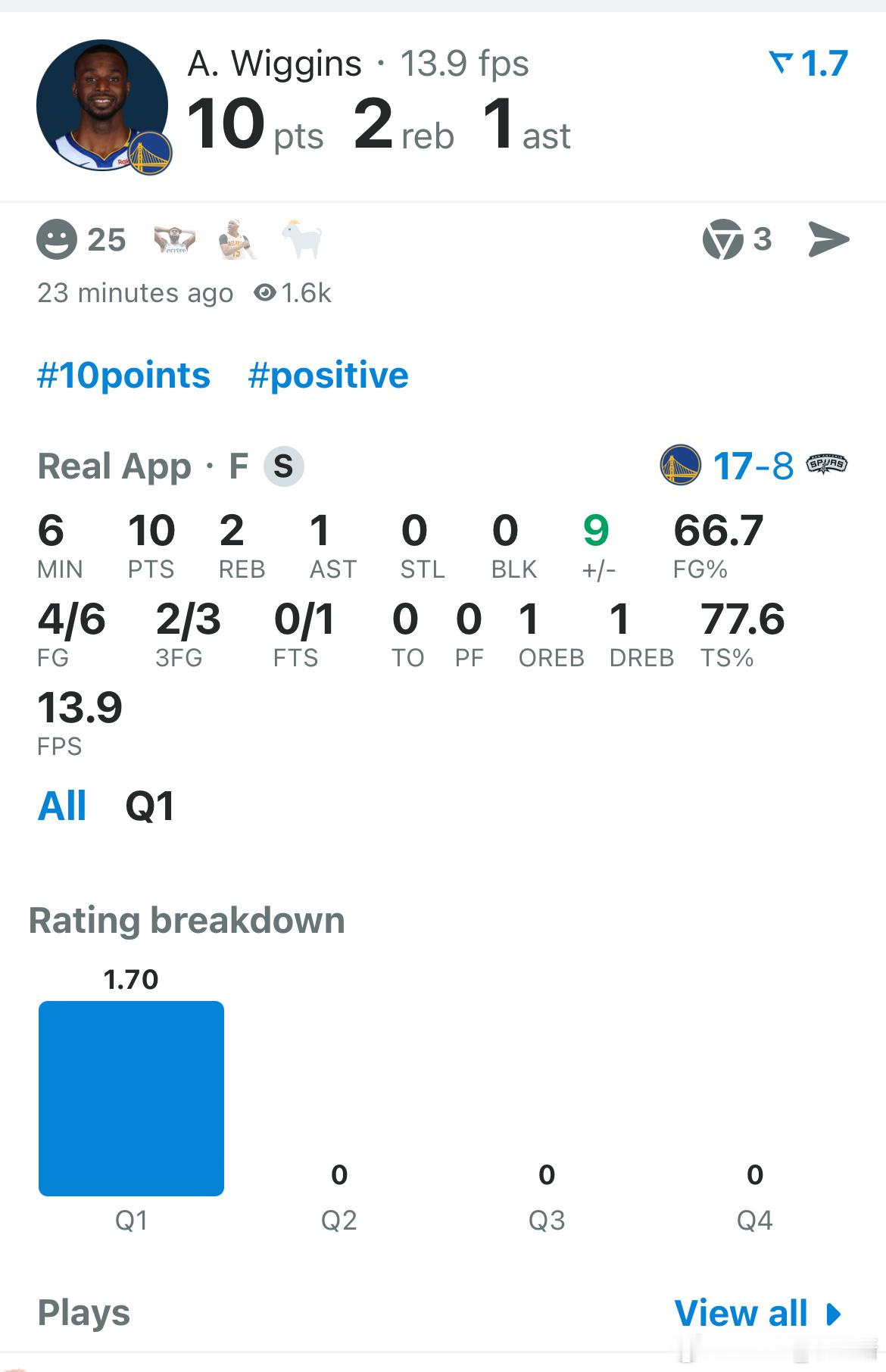Select the Q1 blue rating bar

(131, 1099)
